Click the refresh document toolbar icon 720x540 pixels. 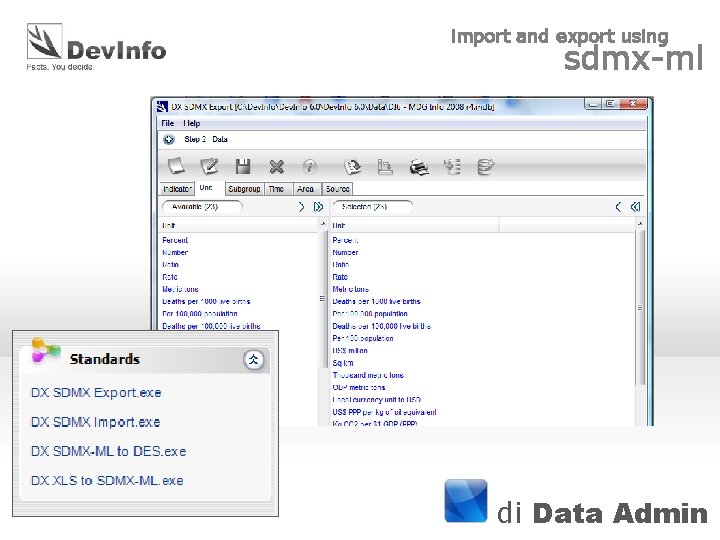point(353,166)
